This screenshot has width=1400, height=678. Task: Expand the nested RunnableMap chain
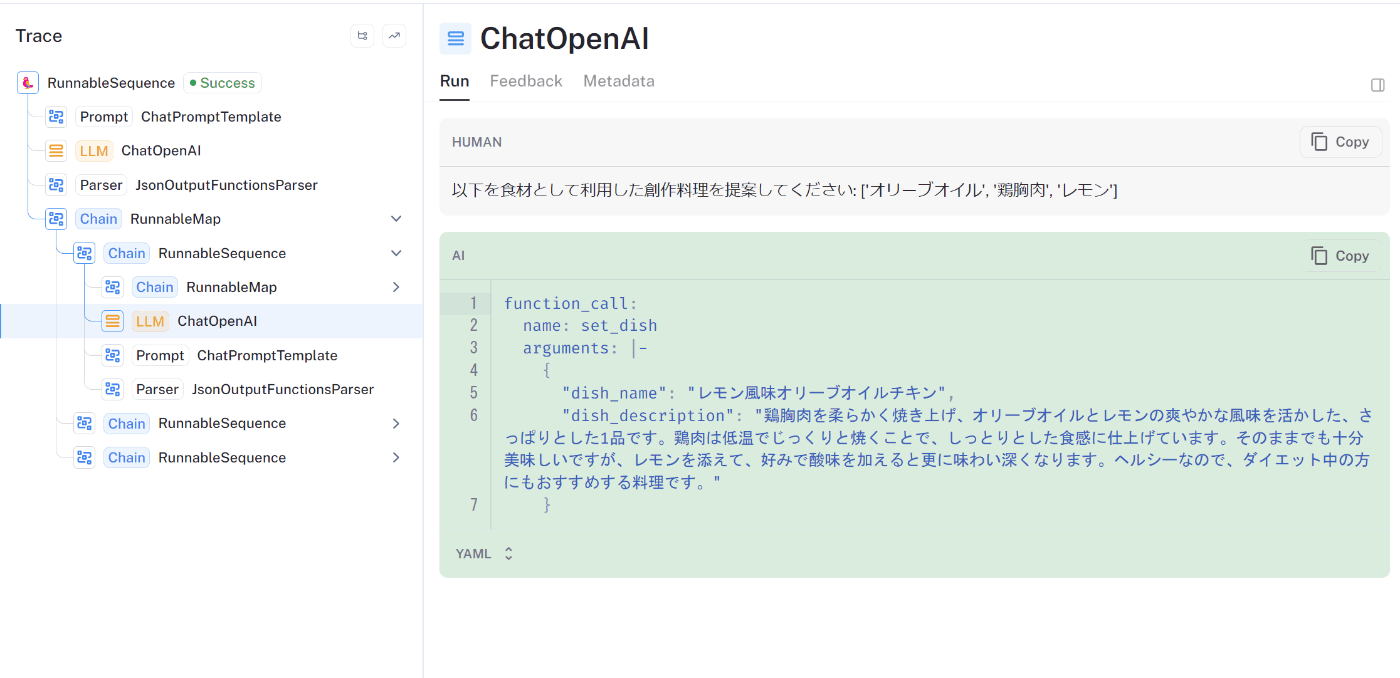396,287
